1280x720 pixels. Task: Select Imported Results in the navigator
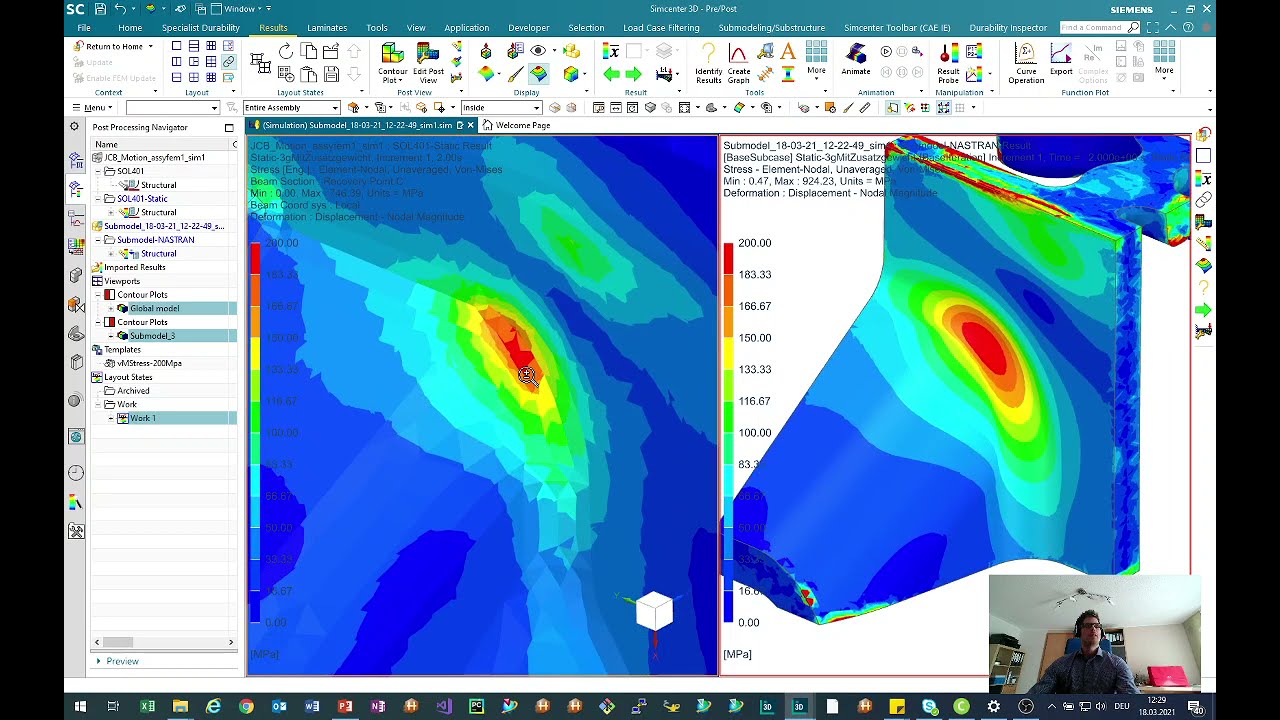click(135, 267)
